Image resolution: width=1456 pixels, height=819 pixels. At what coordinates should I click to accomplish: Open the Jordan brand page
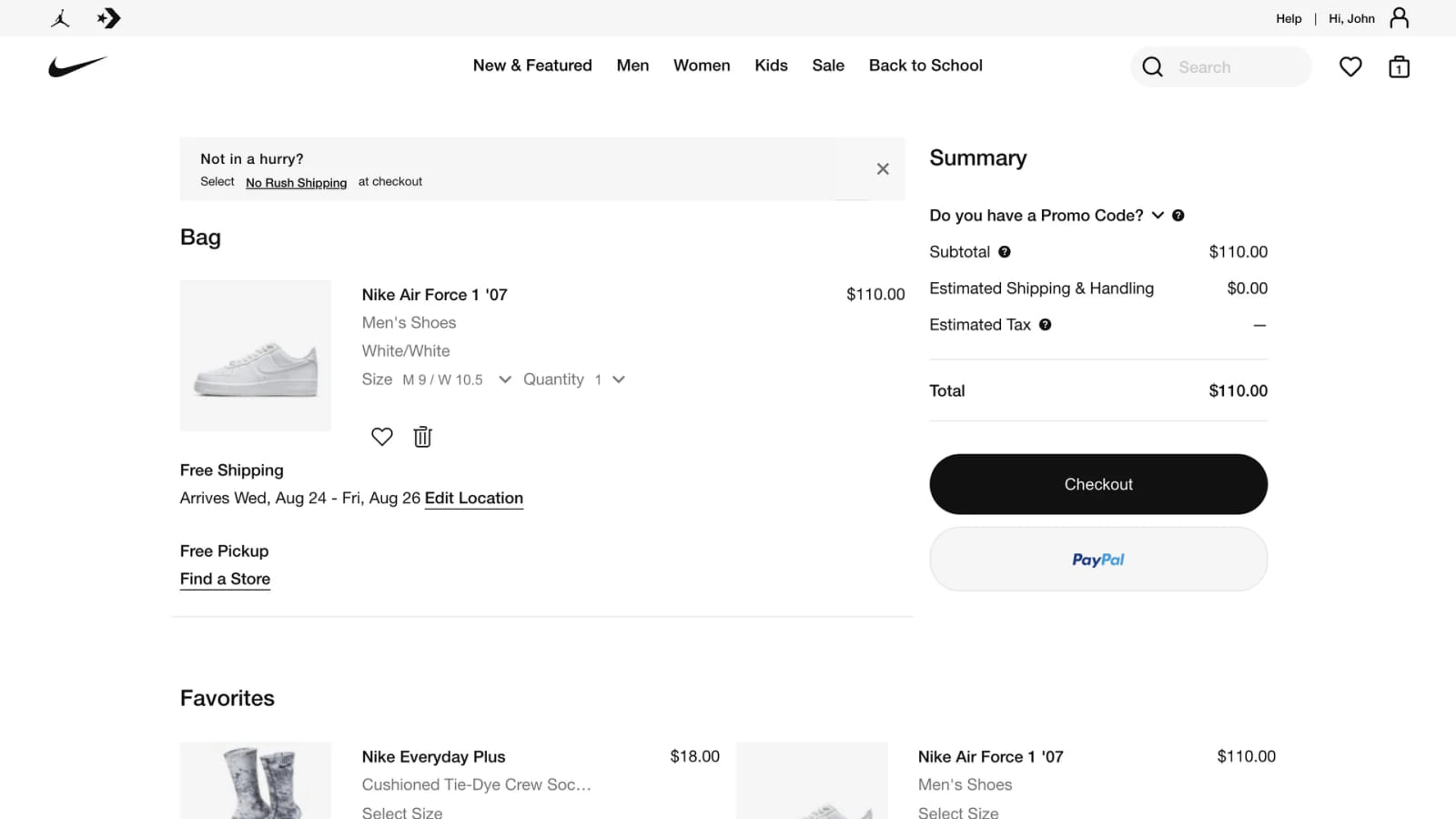point(58,18)
